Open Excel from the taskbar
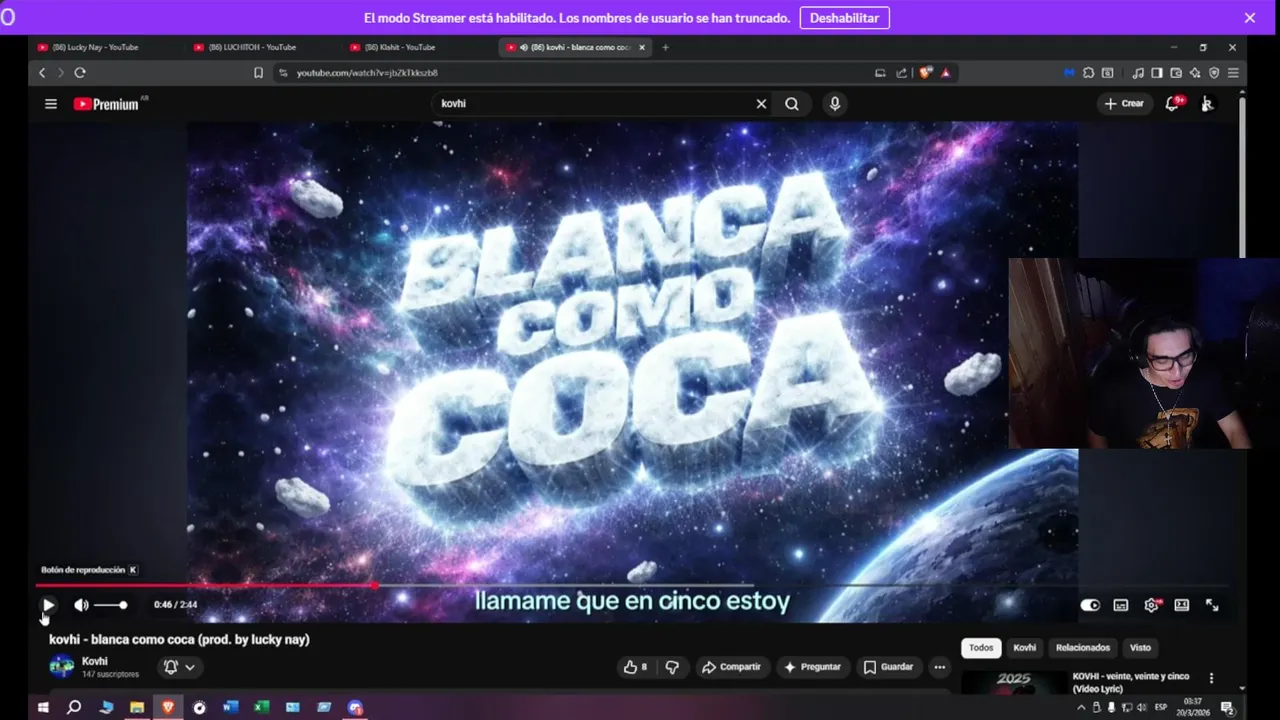The image size is (1280, 720). pos(261,707)
